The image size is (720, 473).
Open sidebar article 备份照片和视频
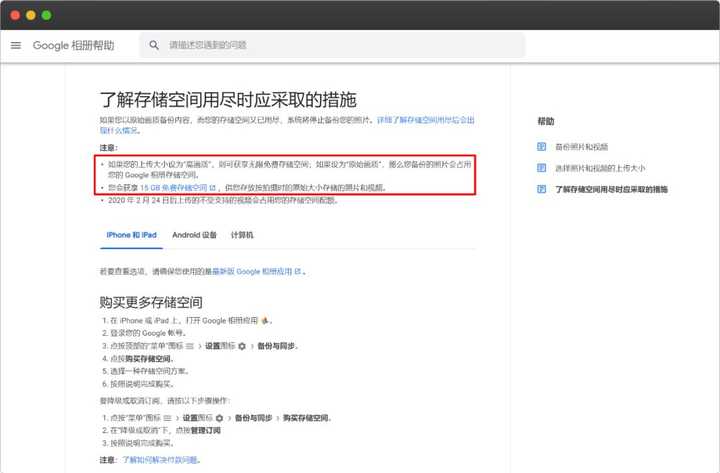tap(581, 147)
